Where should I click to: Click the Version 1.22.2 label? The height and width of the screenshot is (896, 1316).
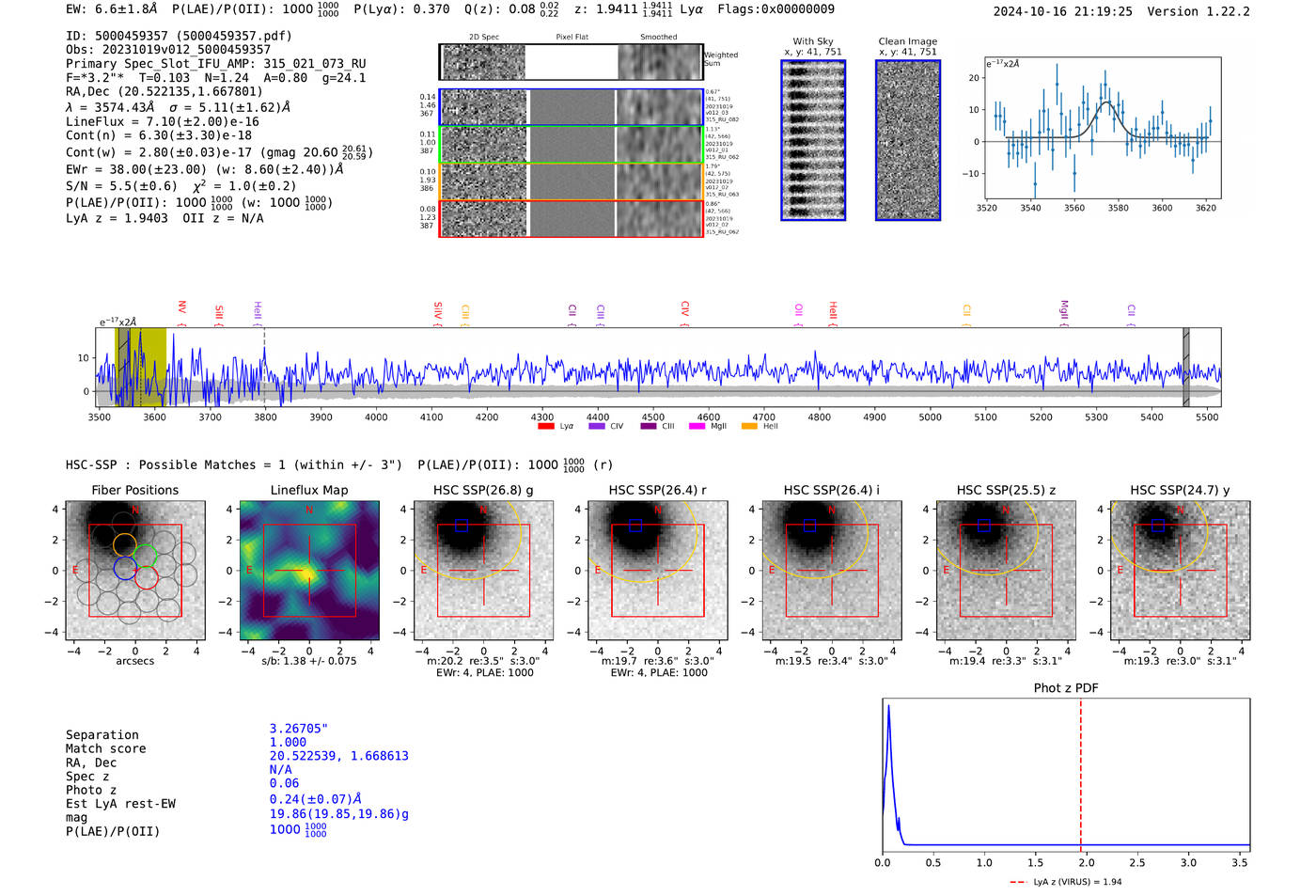(1198, 12)
